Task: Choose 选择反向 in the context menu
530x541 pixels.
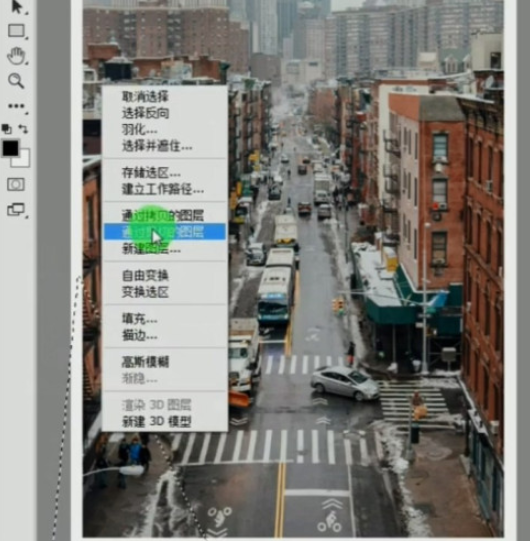Action: (x=145, y=113)
